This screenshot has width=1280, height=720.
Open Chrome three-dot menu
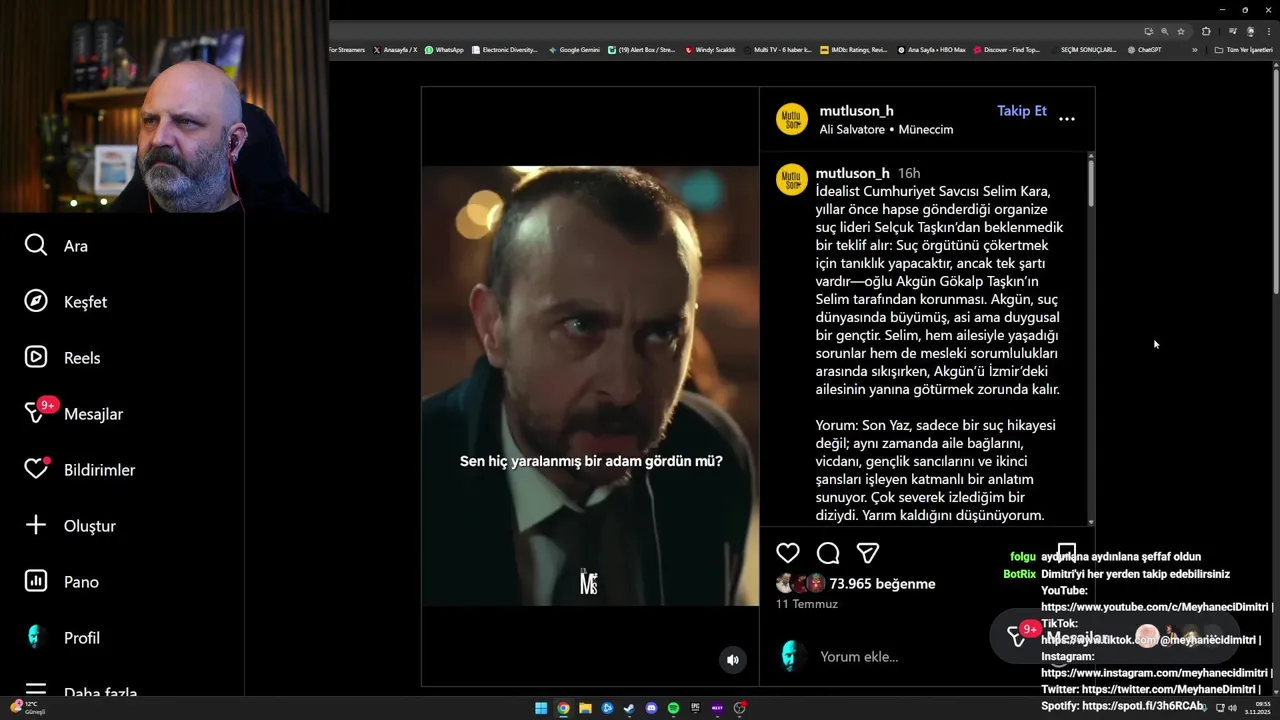click(1267, 31)
